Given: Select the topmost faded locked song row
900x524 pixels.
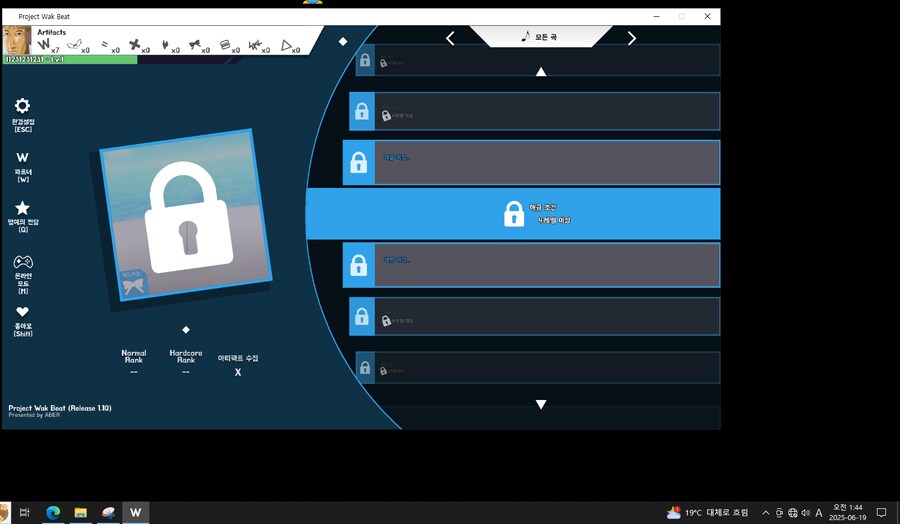Looking at the screenshot, I should pos(538,60).
